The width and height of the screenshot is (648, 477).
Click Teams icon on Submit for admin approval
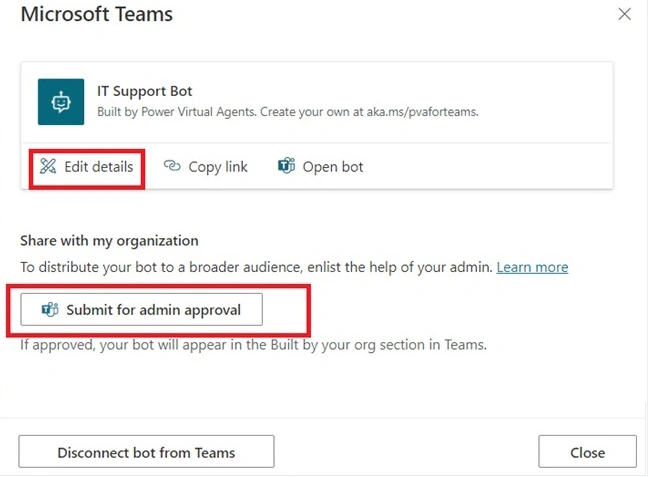click(x=50, y=310)
